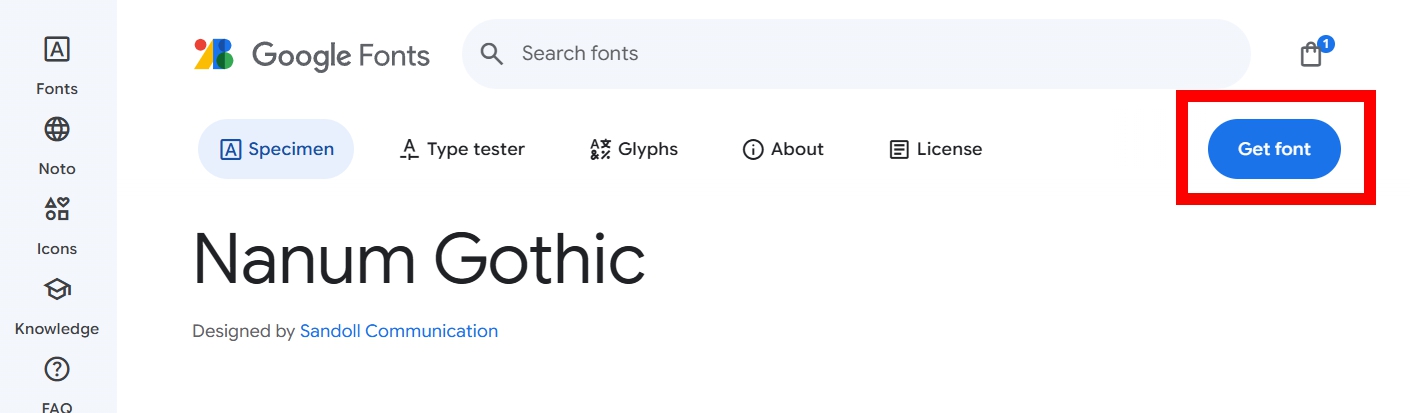Focus the Search fonts field

tap(856, 54)
